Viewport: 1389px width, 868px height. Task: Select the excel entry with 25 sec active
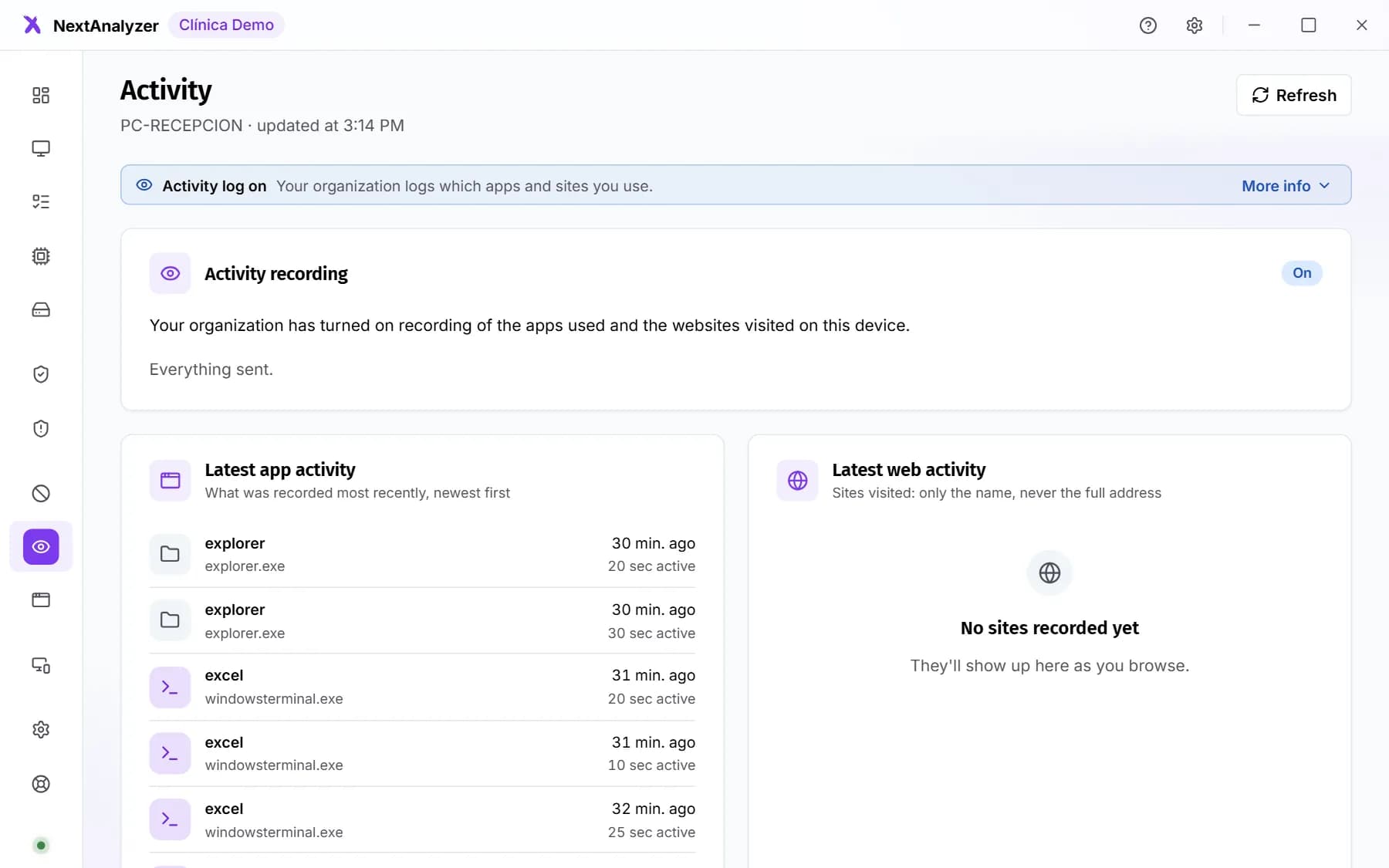422,820
